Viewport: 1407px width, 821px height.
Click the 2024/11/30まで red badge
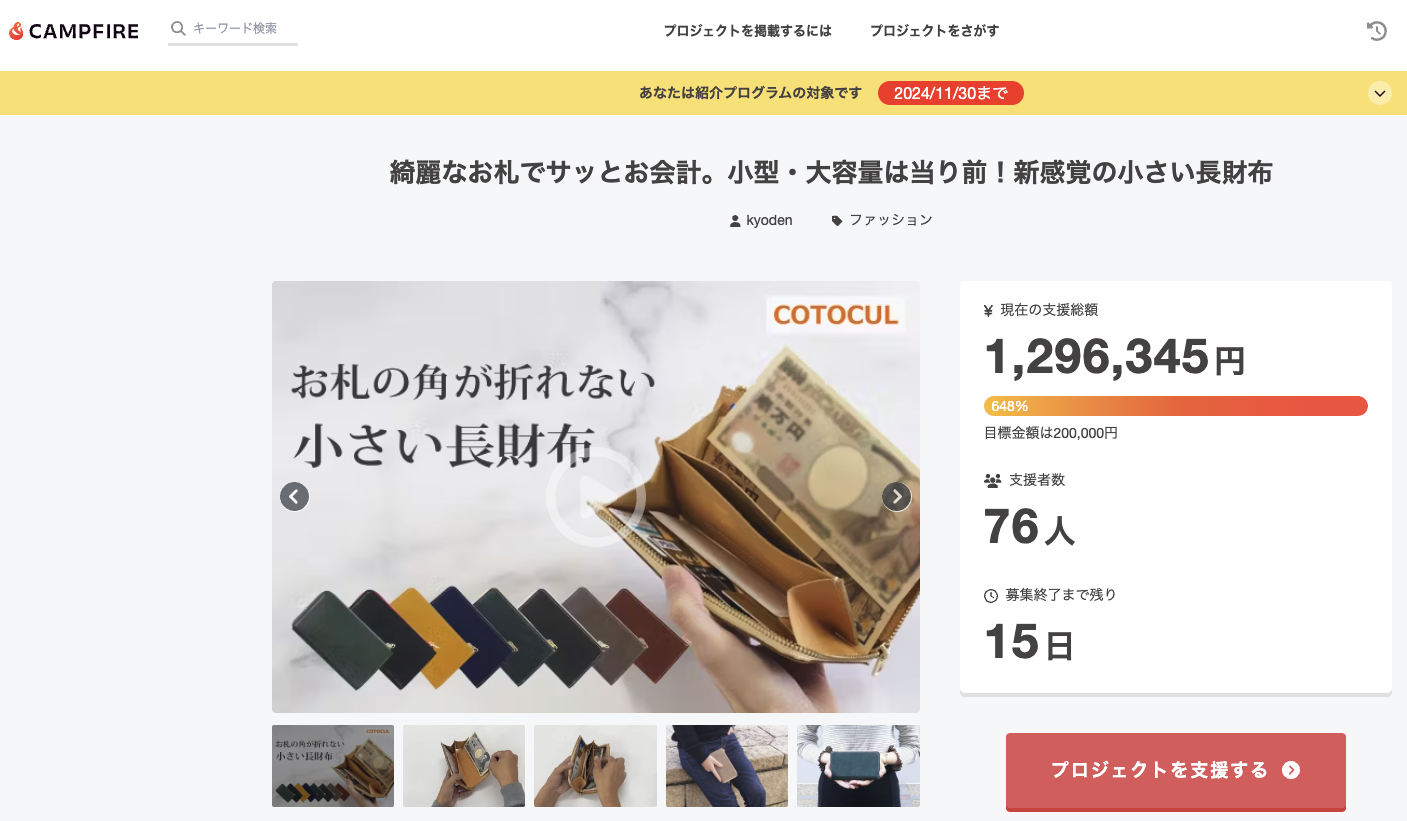pyautogui.click(x=950, y=93)
